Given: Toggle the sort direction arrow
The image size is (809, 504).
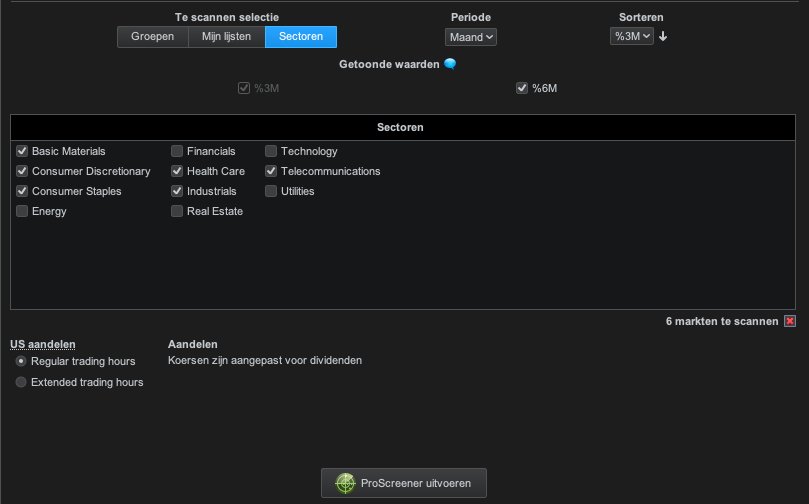Looking at the screenshot, I should 663,37.
